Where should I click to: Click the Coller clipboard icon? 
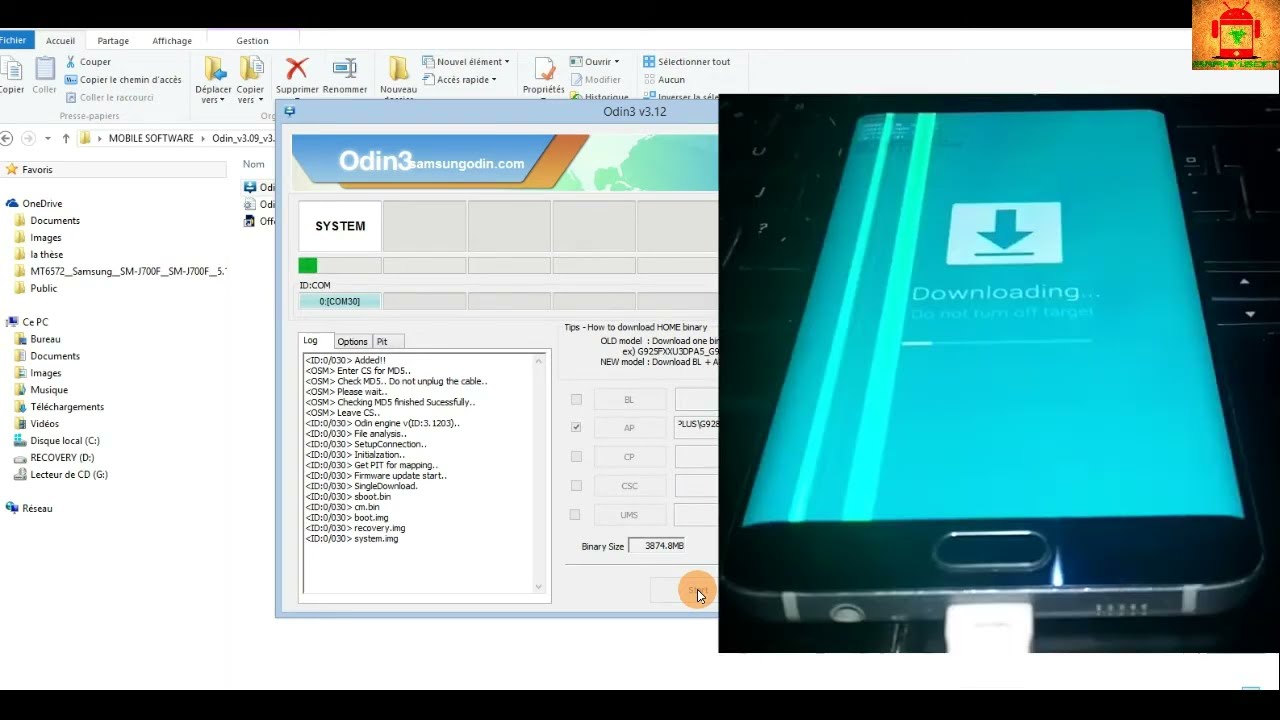pyautogui.click(x=45, y=68)
